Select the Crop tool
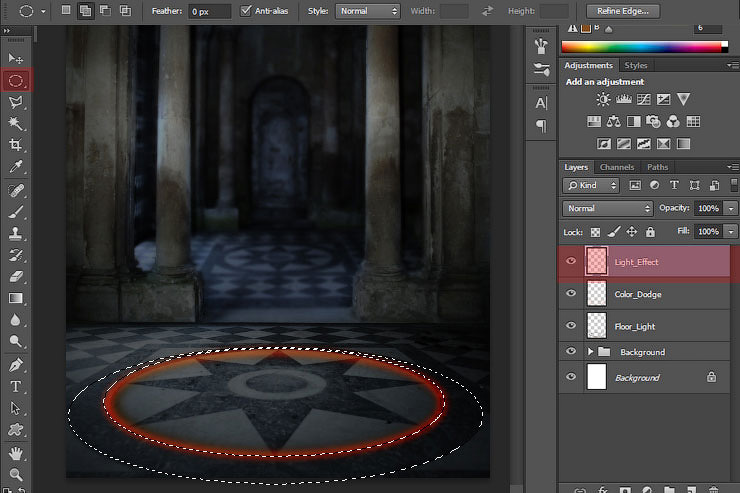Image resolution: width=740 pixels, height=493 pixels. [x=16, y=145]
